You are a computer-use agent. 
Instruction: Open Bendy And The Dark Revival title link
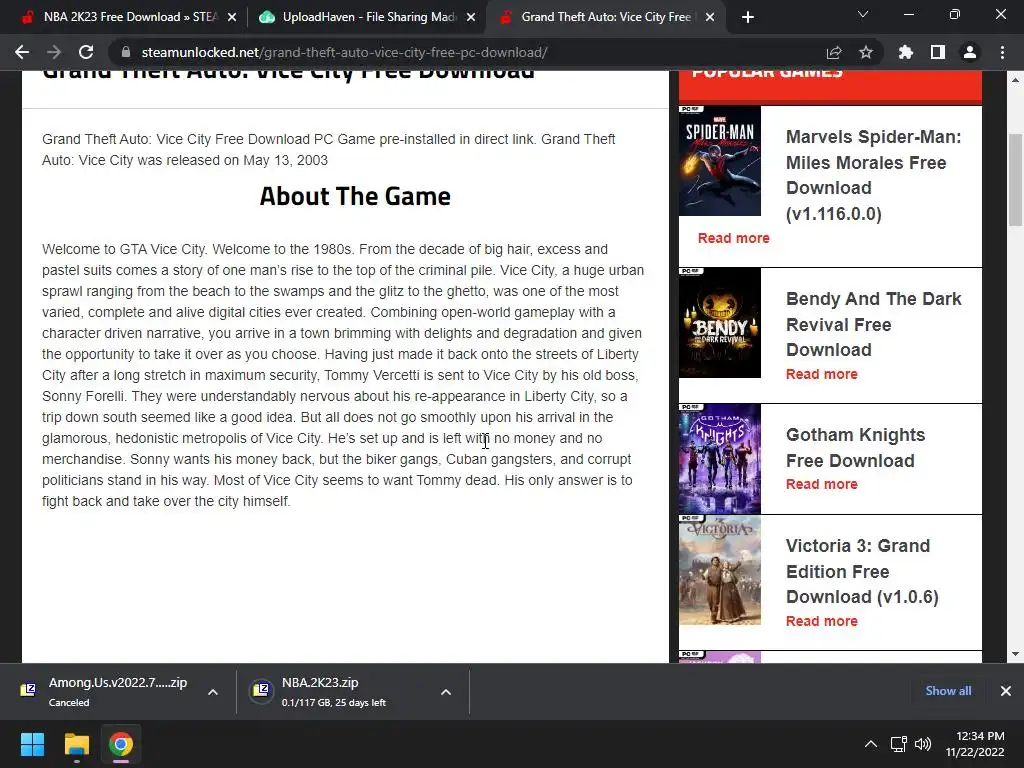[x=873, y=324]
